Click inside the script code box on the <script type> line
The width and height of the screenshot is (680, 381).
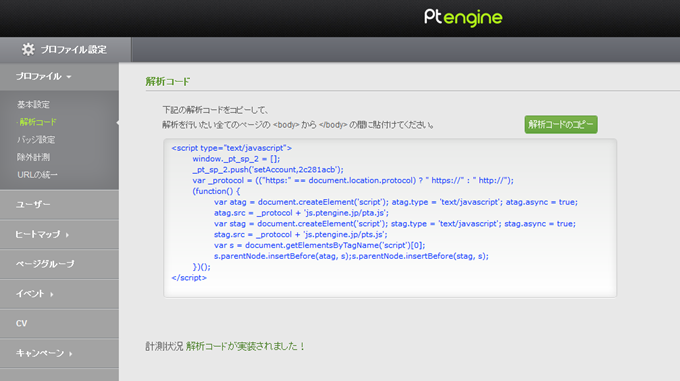(x=232, y=148)
